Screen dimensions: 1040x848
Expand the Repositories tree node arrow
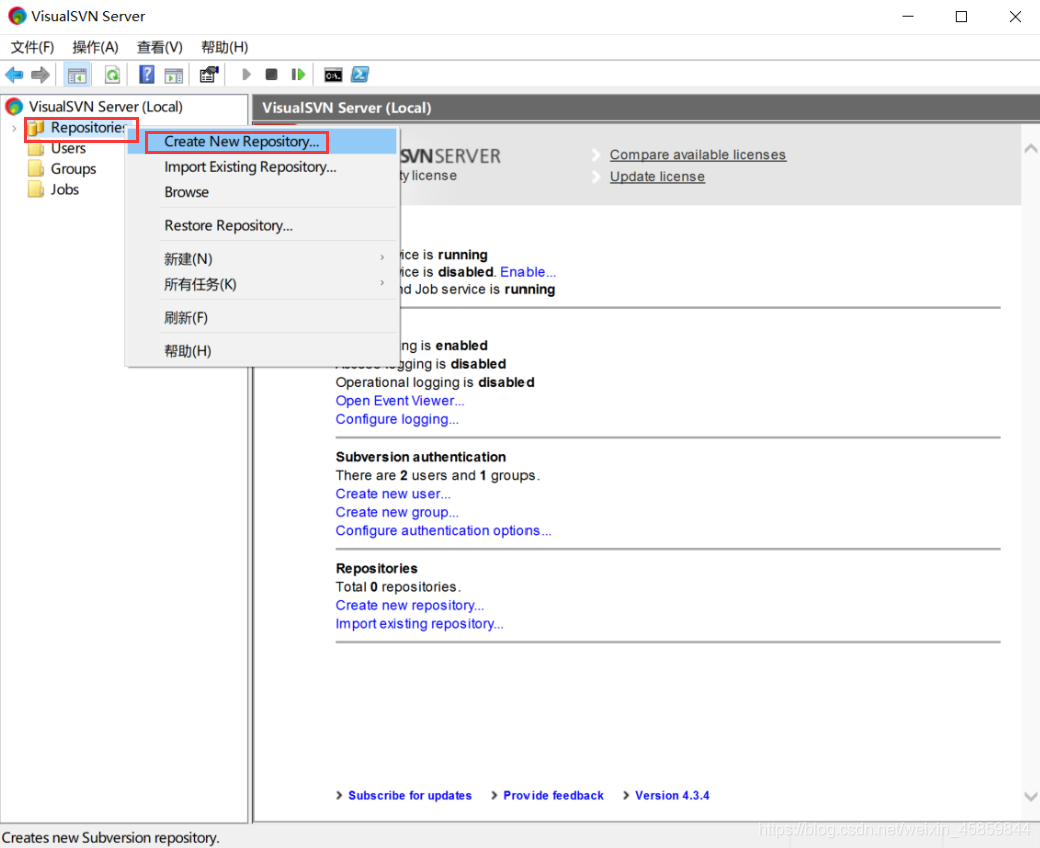(x=14, y=128)
